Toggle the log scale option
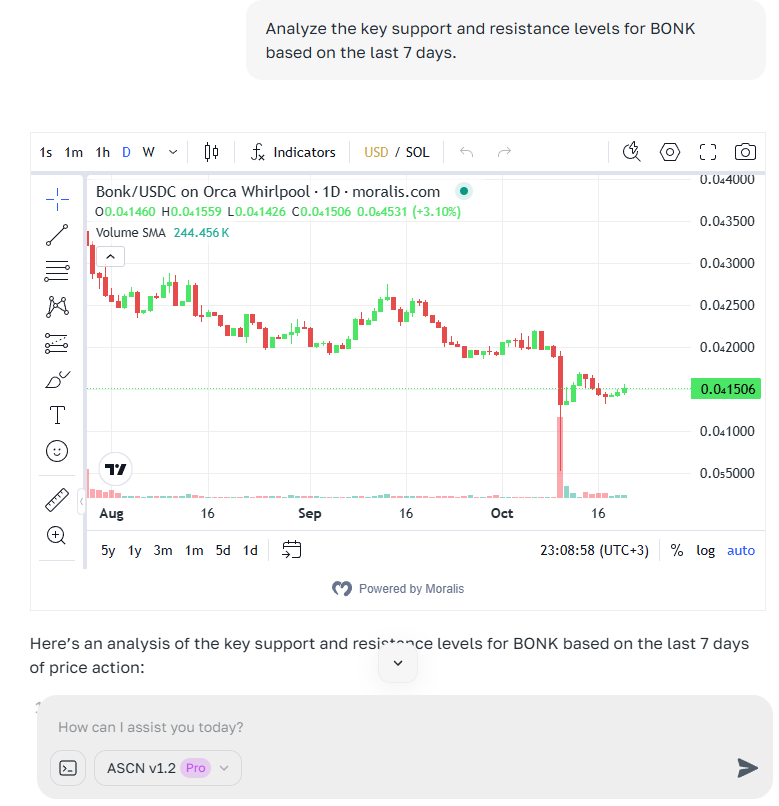 pyautogui.click(x=706, y=550)
